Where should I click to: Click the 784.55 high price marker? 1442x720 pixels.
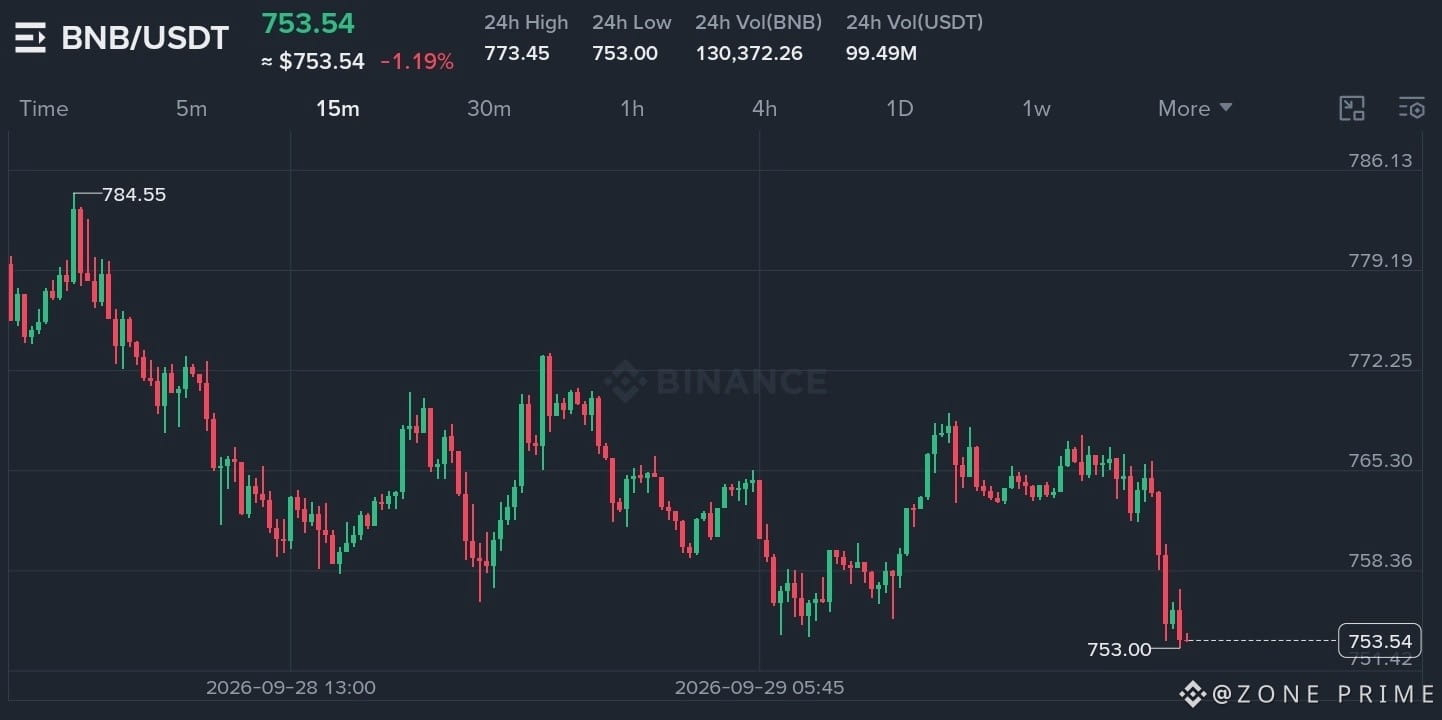coord(134,195)
